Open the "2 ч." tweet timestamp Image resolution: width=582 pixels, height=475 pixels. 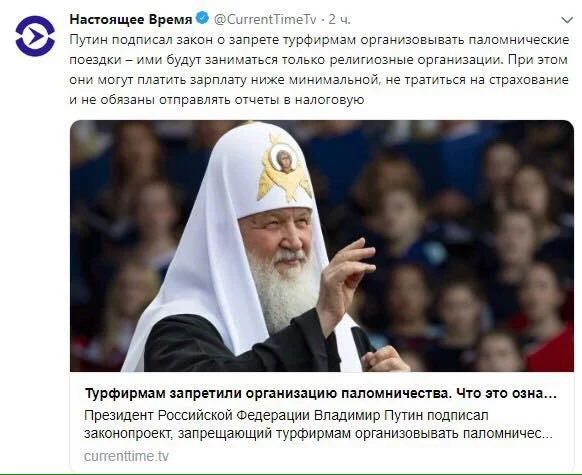[x=339, y=19]
